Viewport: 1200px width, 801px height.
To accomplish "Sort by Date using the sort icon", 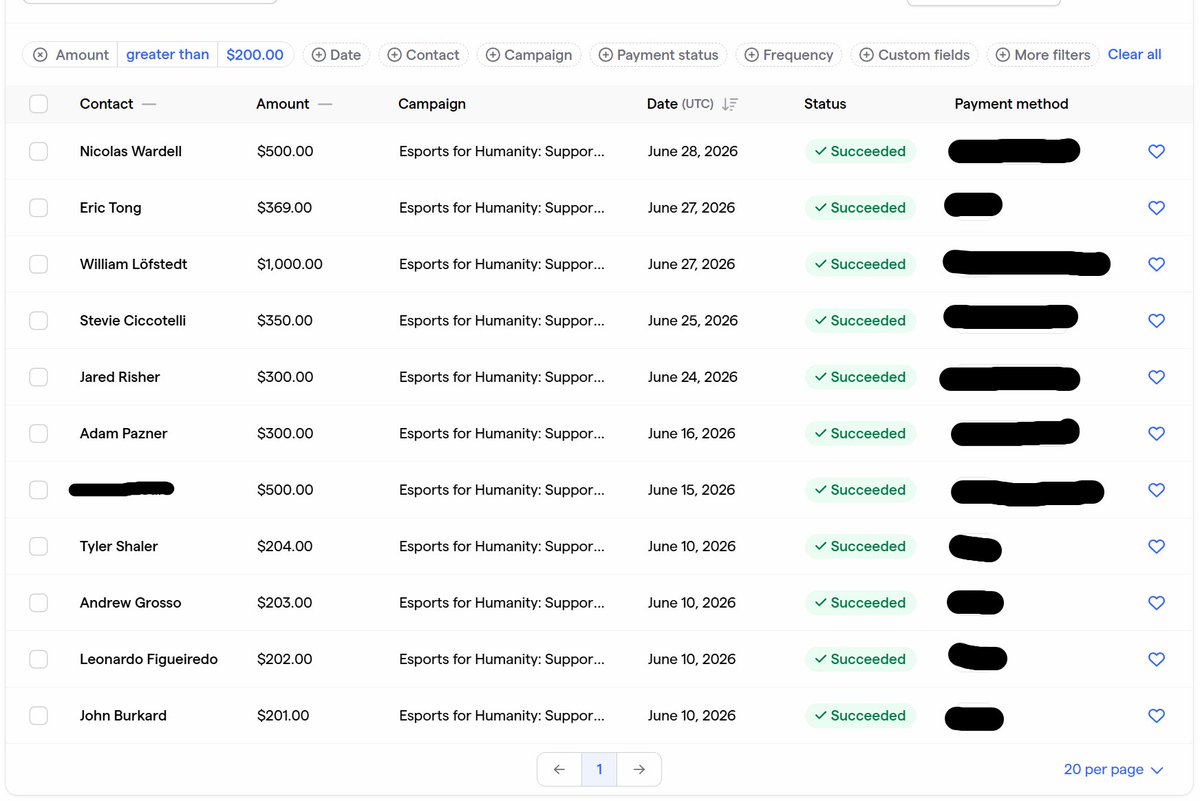I will [x=730, y=104].
